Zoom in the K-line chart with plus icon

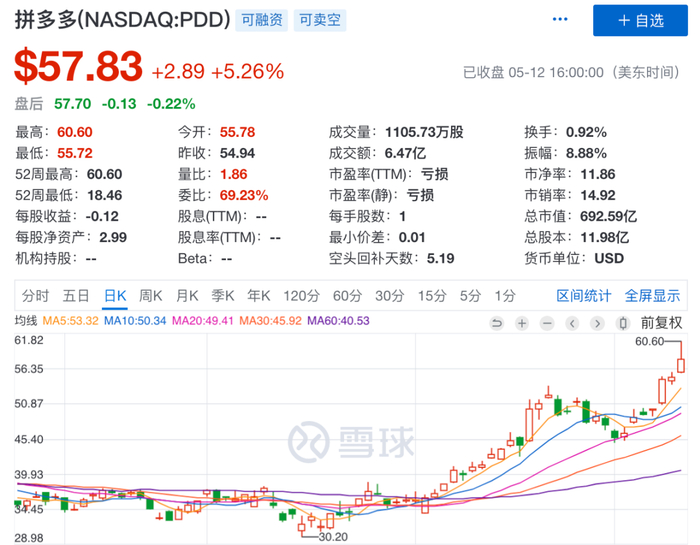click(521, 323)
